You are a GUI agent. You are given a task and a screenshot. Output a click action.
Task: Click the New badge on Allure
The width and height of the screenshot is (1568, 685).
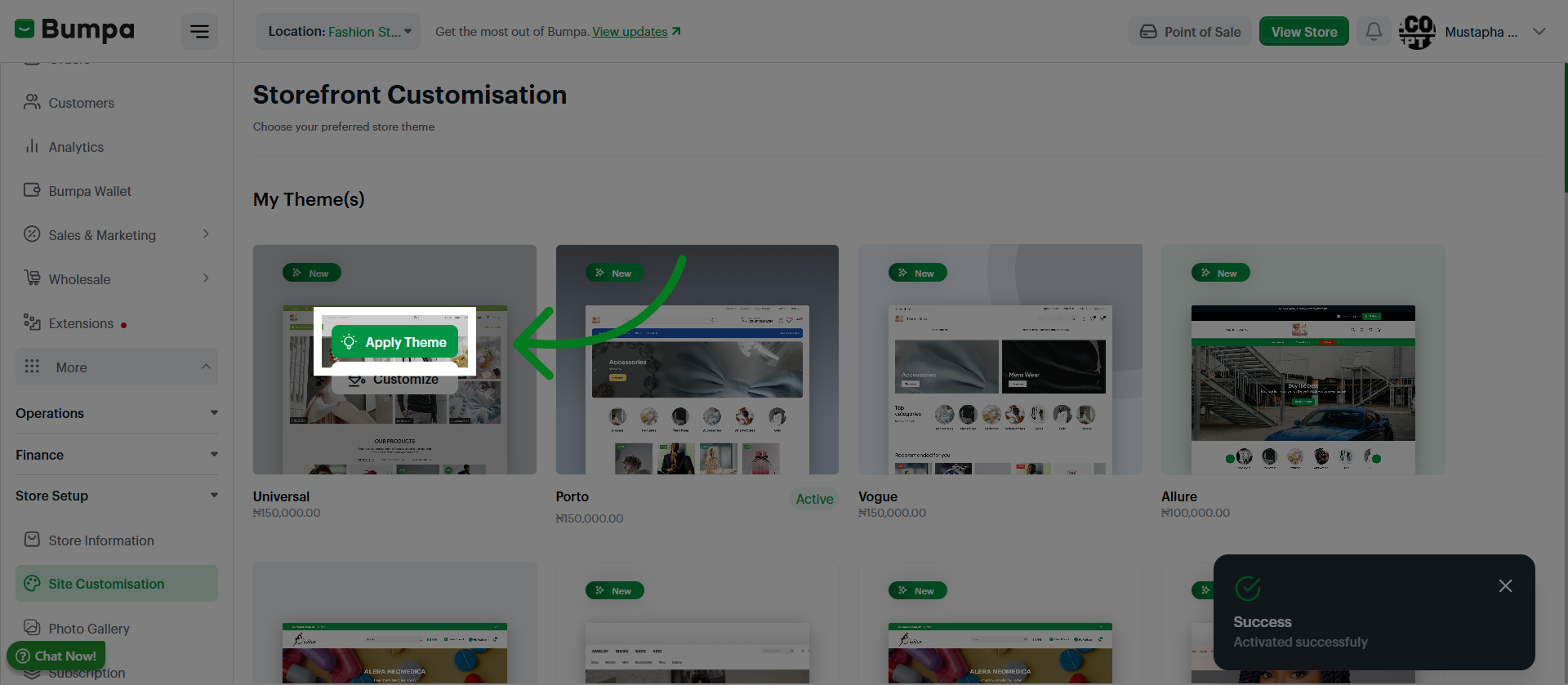(1220, 273)
